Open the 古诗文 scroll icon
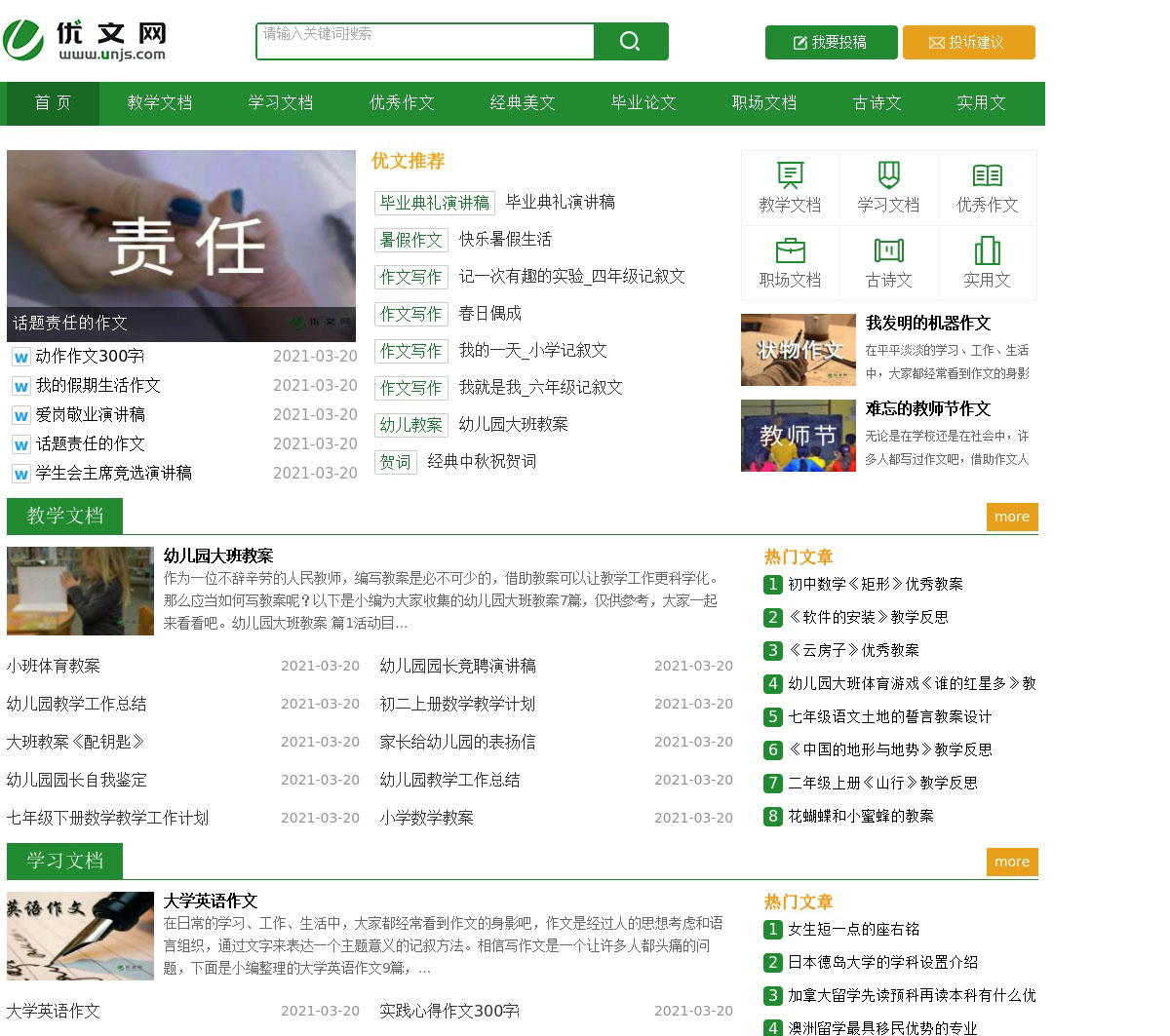1170x1036 pixels. (x=888, y=251)
